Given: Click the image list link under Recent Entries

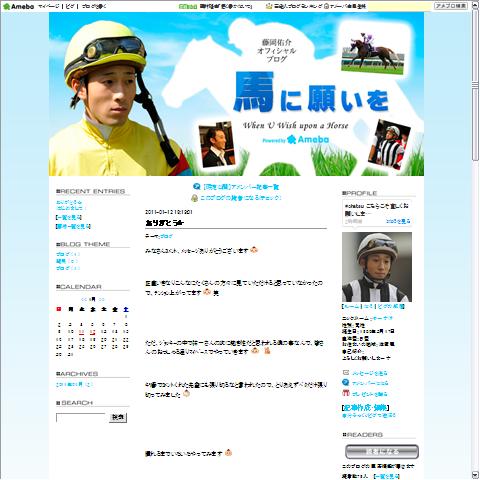Looking at the screenshot, I should coord(73,227).
